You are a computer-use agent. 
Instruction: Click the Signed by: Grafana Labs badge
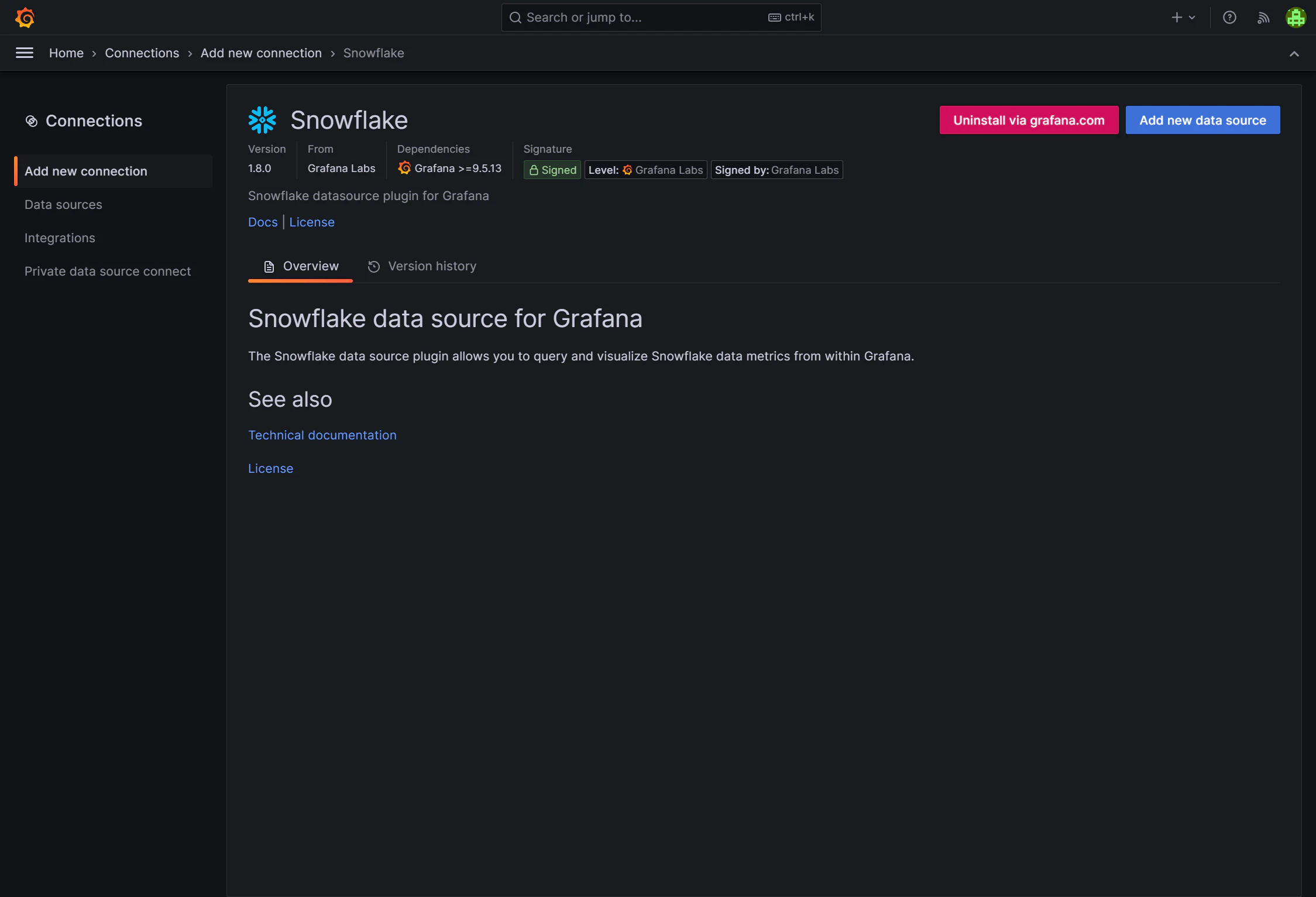(x=776, y=170)
